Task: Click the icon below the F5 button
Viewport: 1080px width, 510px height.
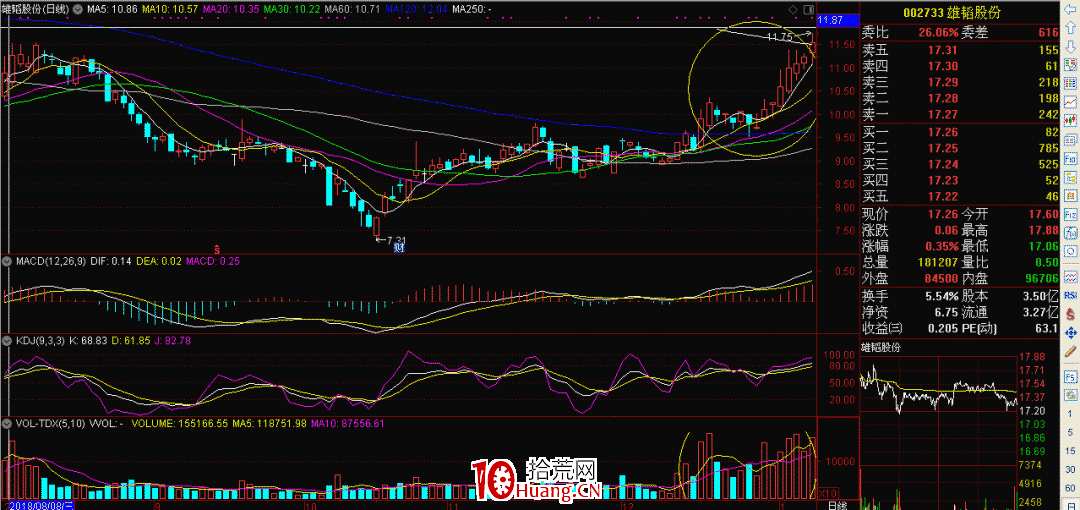Action: tap(1070, 395)
